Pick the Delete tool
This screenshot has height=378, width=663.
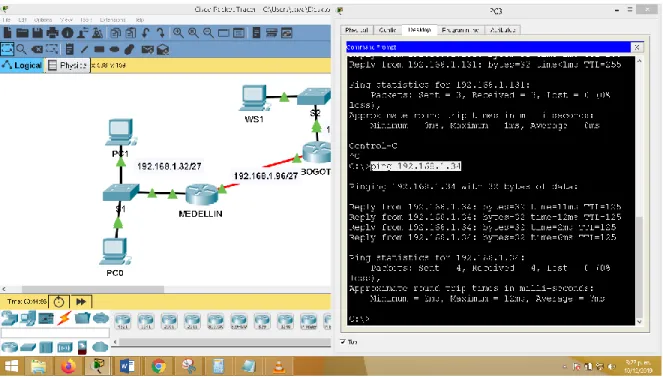click(x=37, y=49)
